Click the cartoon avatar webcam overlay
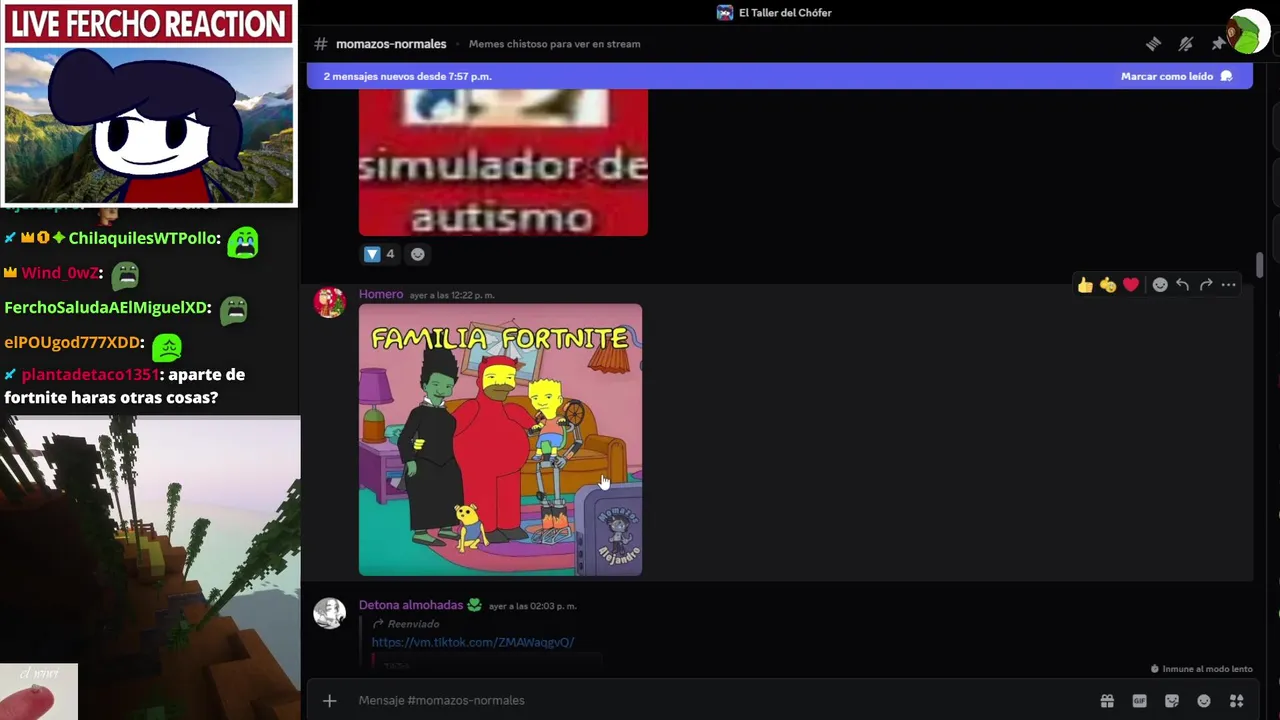This screenshot has height=720, width=1280. [x=149, y=125]
